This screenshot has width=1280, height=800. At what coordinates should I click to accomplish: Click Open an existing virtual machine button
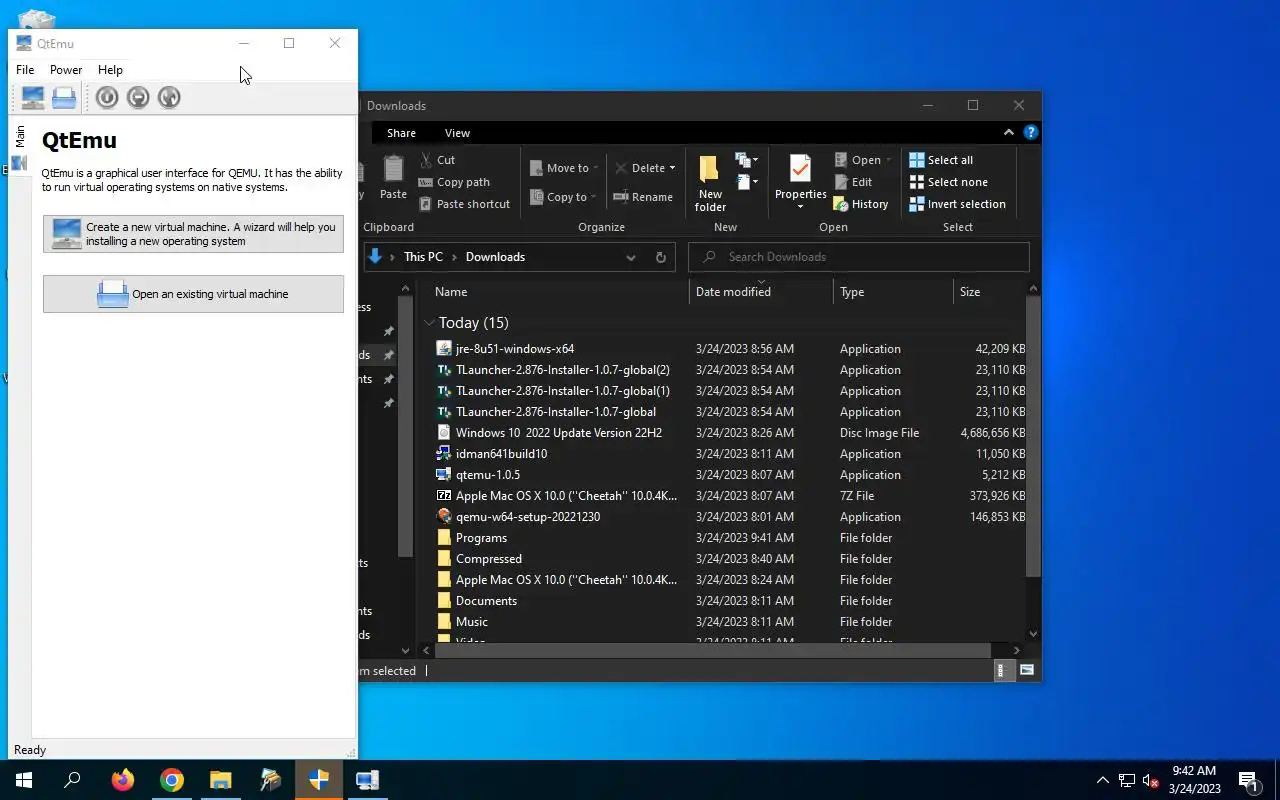coord(193,294)
